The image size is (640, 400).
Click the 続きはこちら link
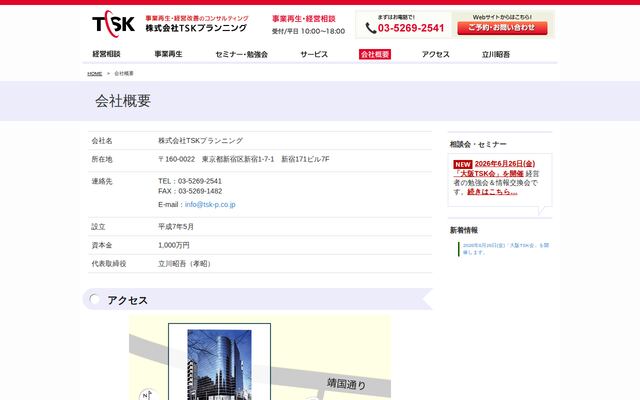pos(492,191)
